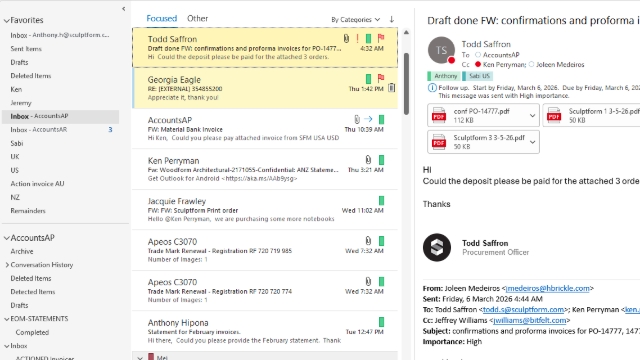Viewport: 640px width, 360px height.
Task: Open todd.s@sculptform.com email link
Action: pyautogui.click(x=523, y=309)
